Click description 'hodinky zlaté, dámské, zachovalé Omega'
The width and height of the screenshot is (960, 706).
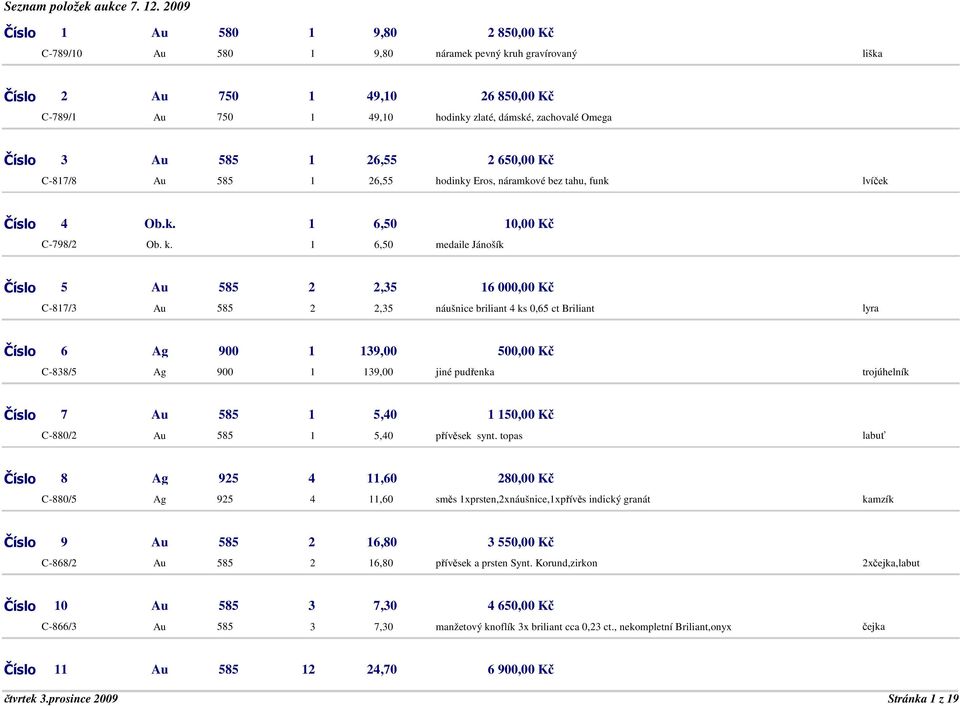[523, 118]
